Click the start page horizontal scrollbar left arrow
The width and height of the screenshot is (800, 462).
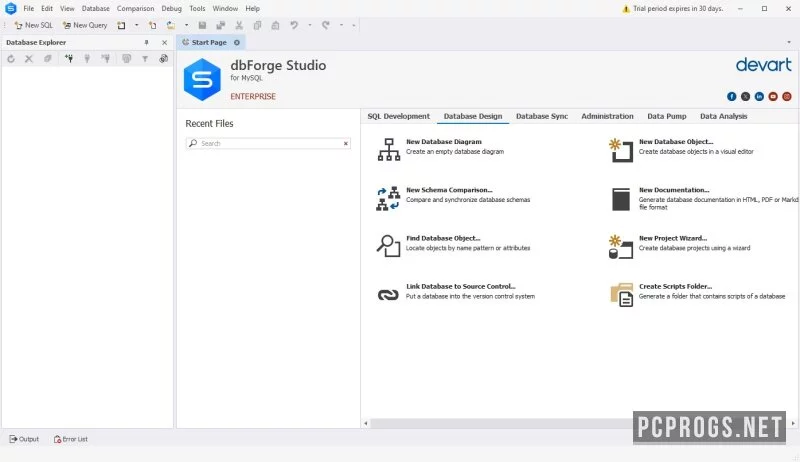pos(365,423)
